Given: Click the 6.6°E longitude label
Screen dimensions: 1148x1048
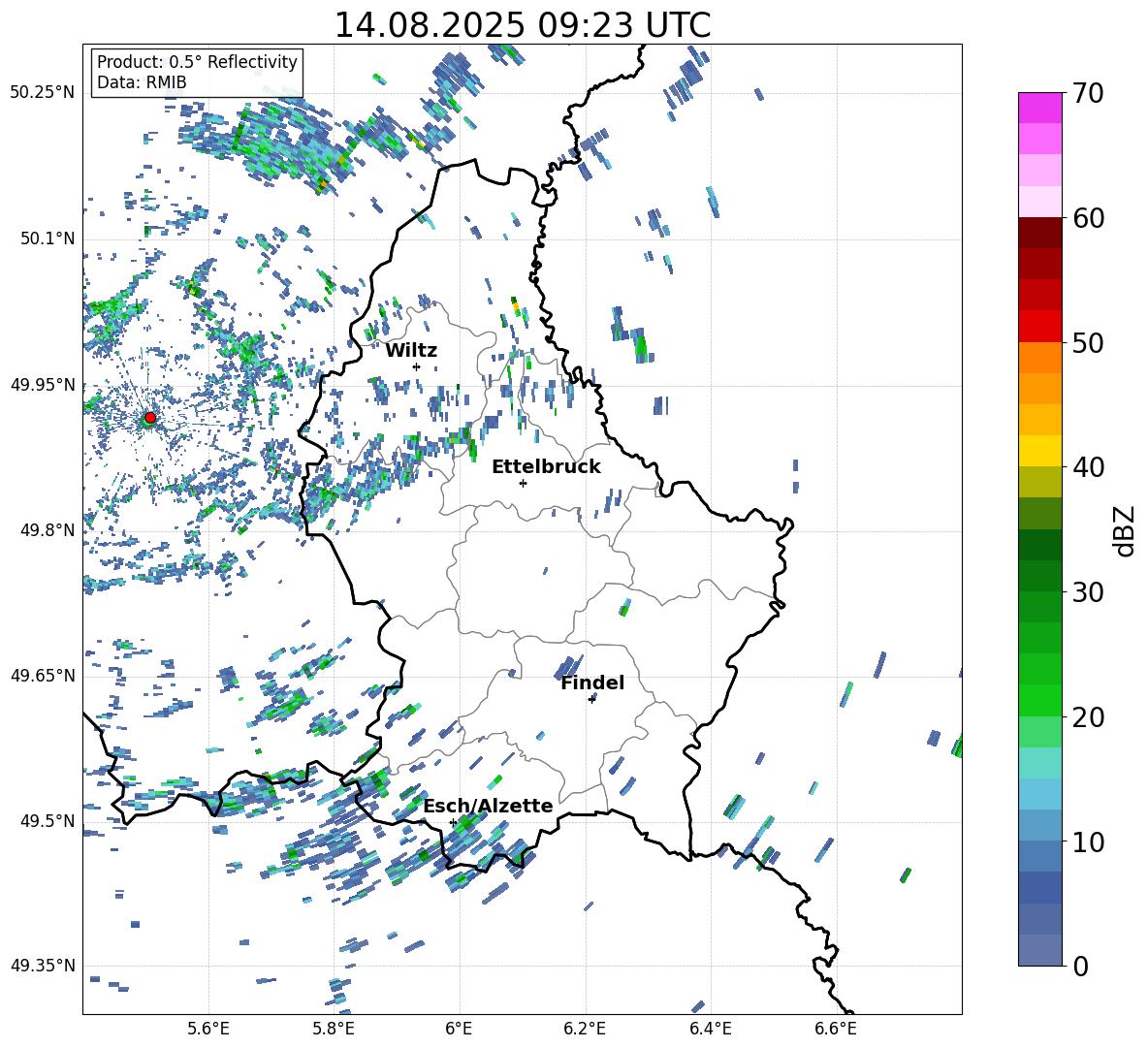Looking at the screenshot, I should coord(836,1029).
